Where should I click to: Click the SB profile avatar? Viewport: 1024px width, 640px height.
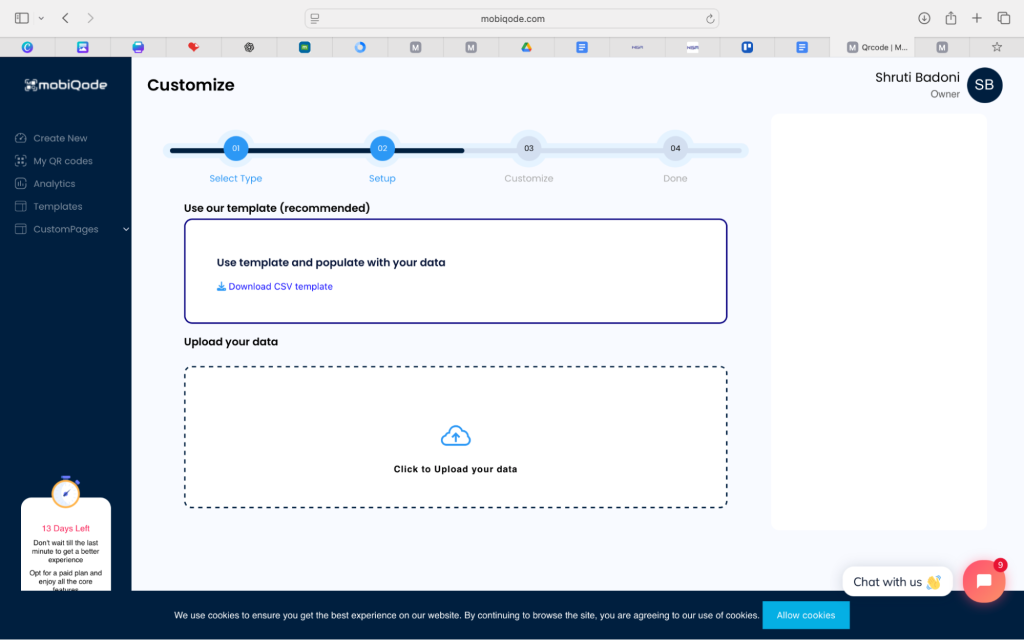pos(984,85)
